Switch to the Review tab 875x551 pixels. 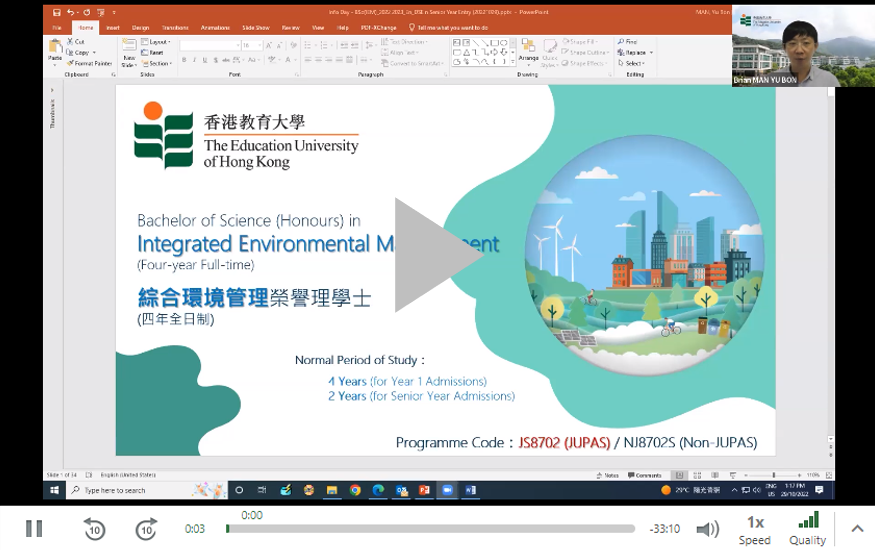tap(290, 27)
